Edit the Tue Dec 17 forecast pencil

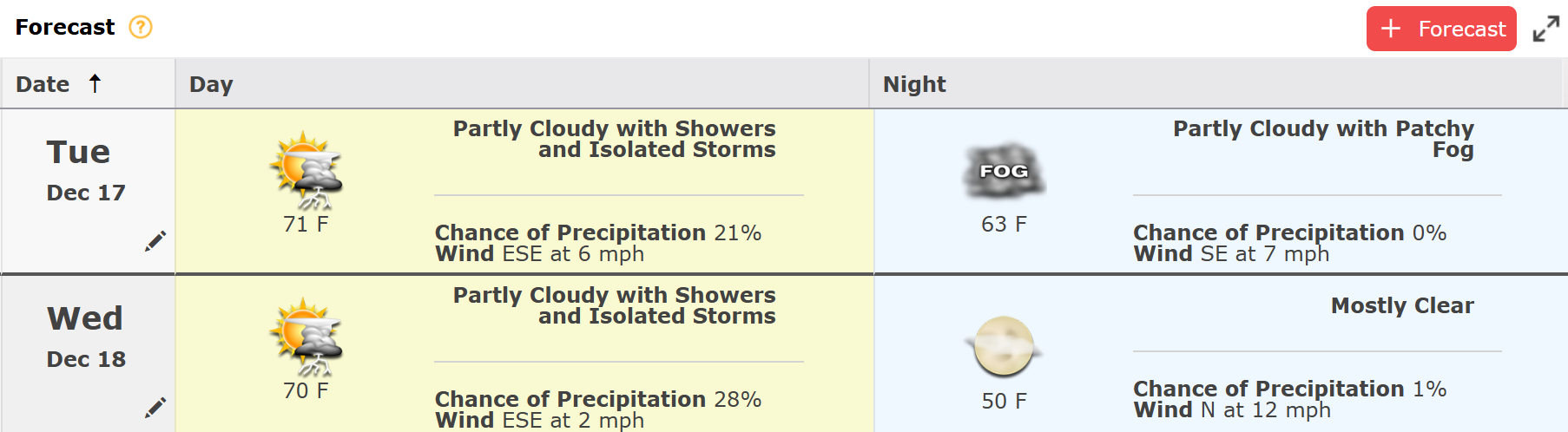point(155,241)
